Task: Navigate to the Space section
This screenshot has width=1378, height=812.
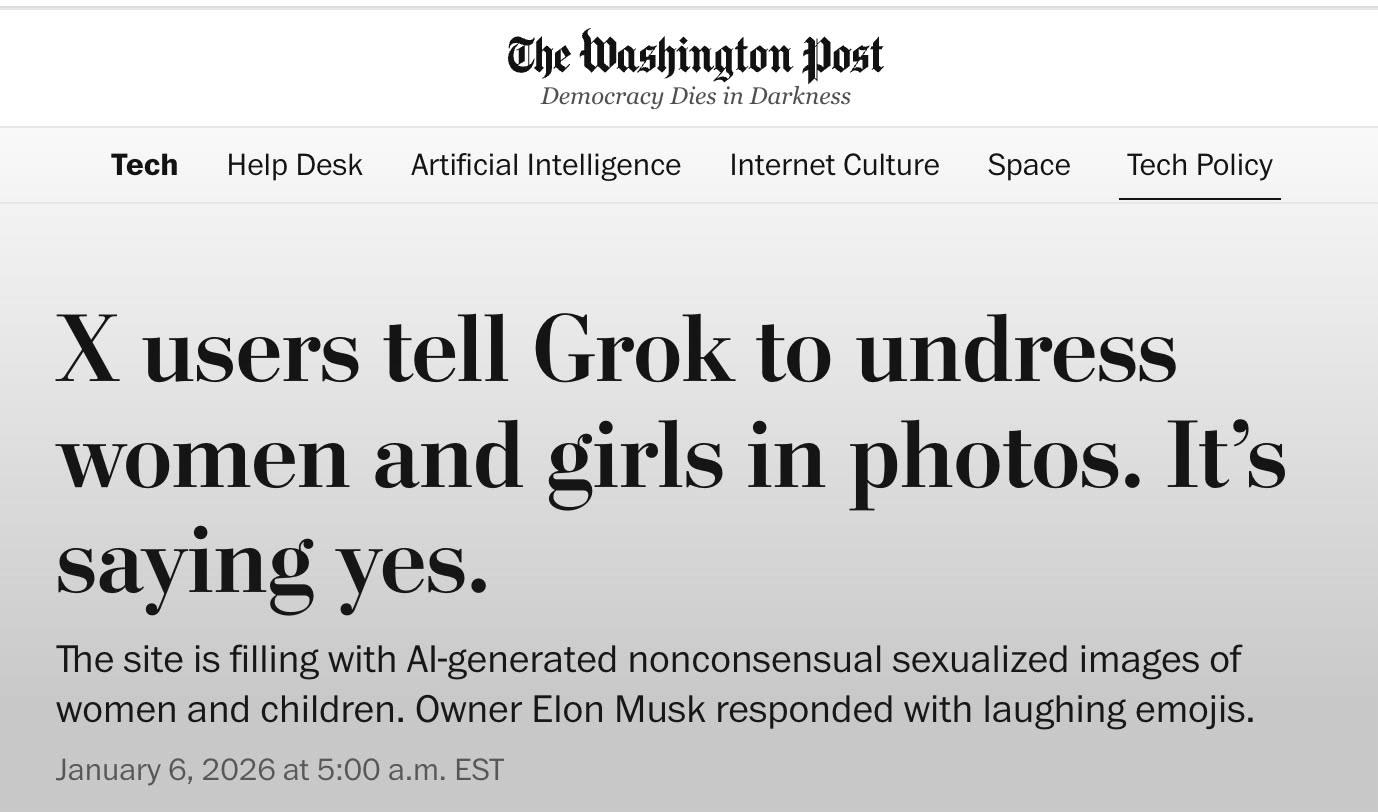Action: click(1028, 165)
